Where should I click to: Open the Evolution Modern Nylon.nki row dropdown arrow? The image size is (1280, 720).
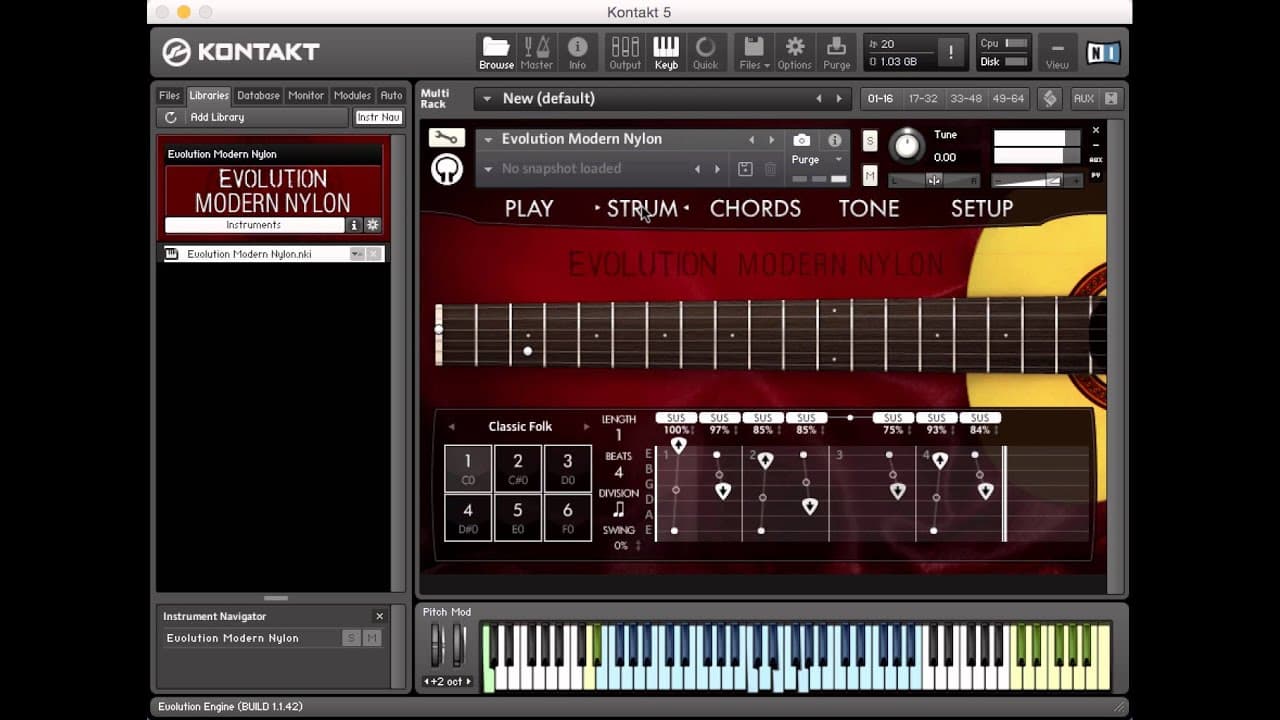click(x=356, y=254)
